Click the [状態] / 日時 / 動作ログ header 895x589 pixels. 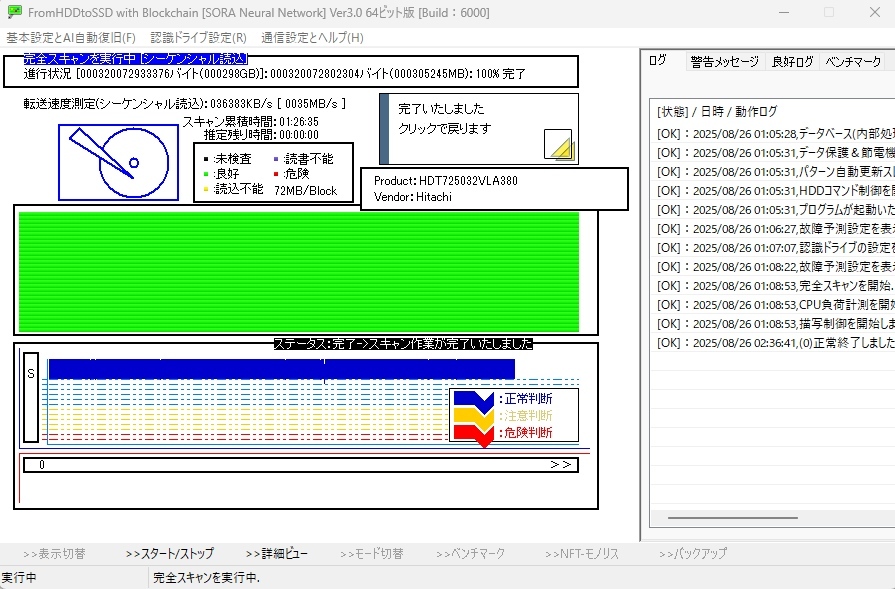coord(717,111)
